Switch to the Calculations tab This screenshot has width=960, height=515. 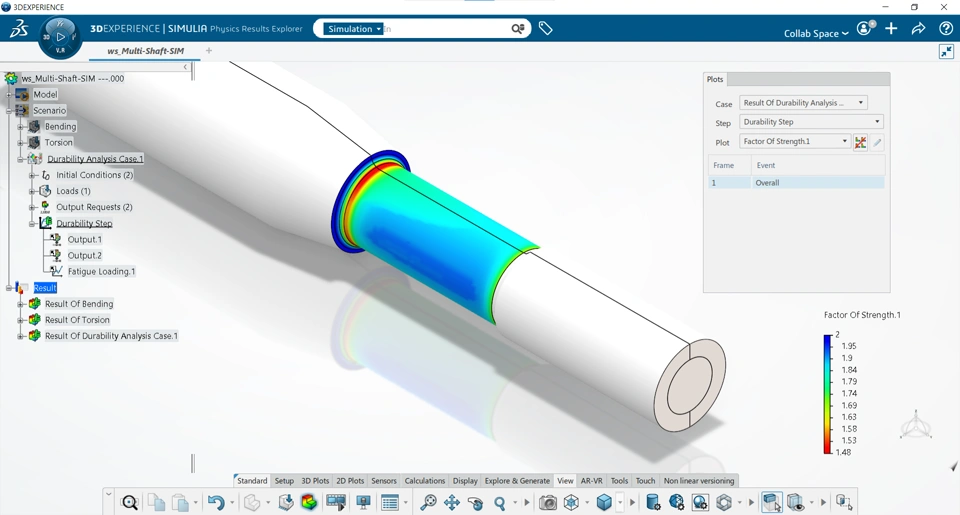tap(424, 481)
